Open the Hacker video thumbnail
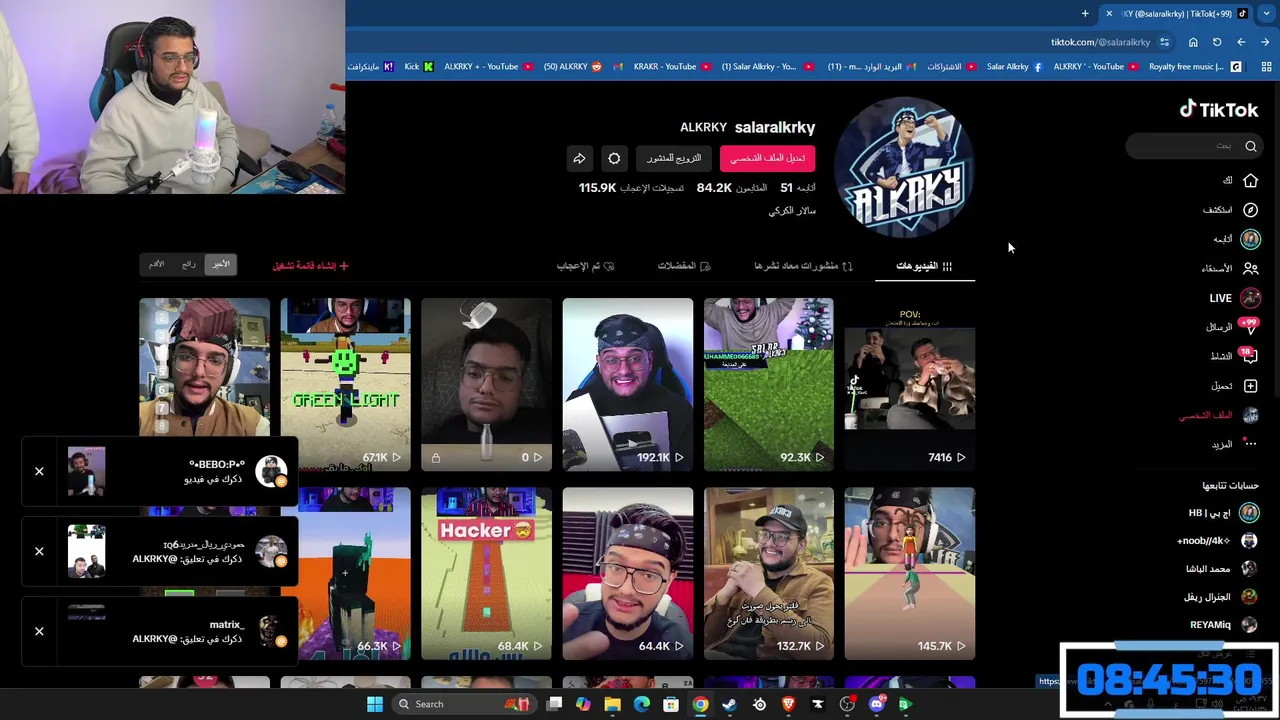 tap(486, 574)
